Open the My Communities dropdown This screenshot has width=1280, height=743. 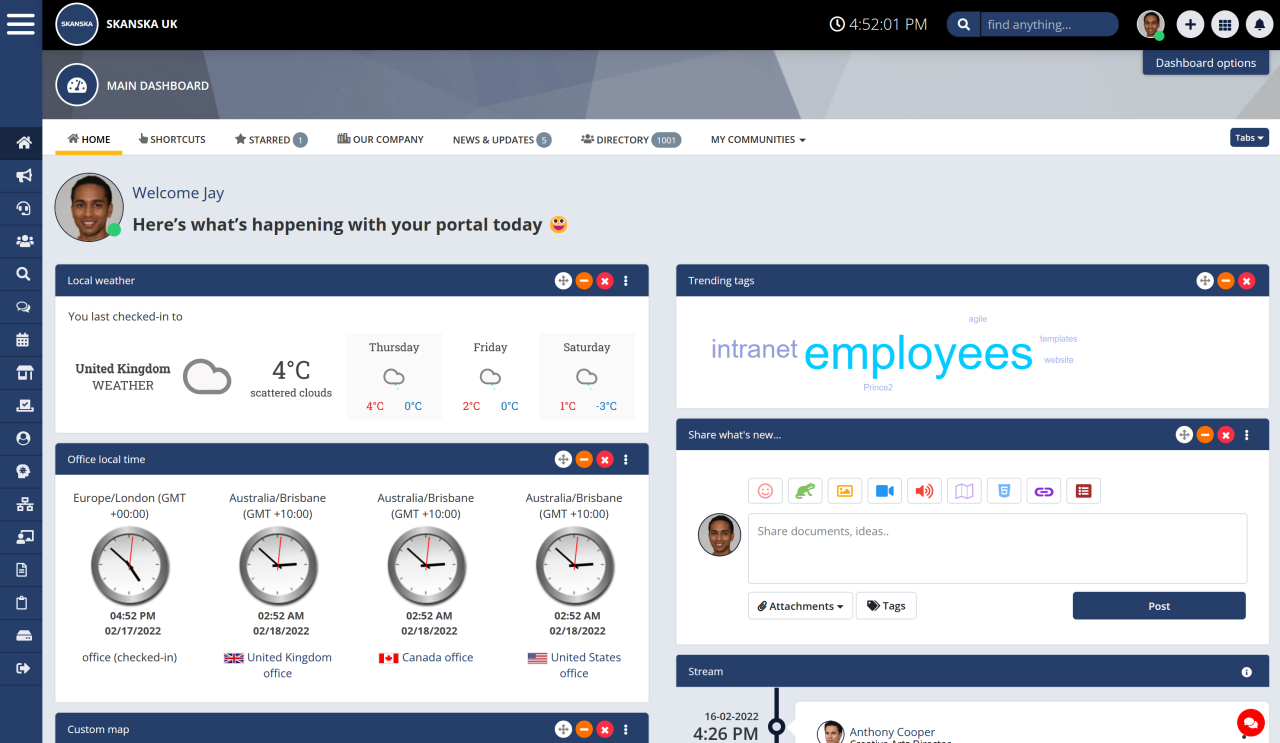[757, 139]
